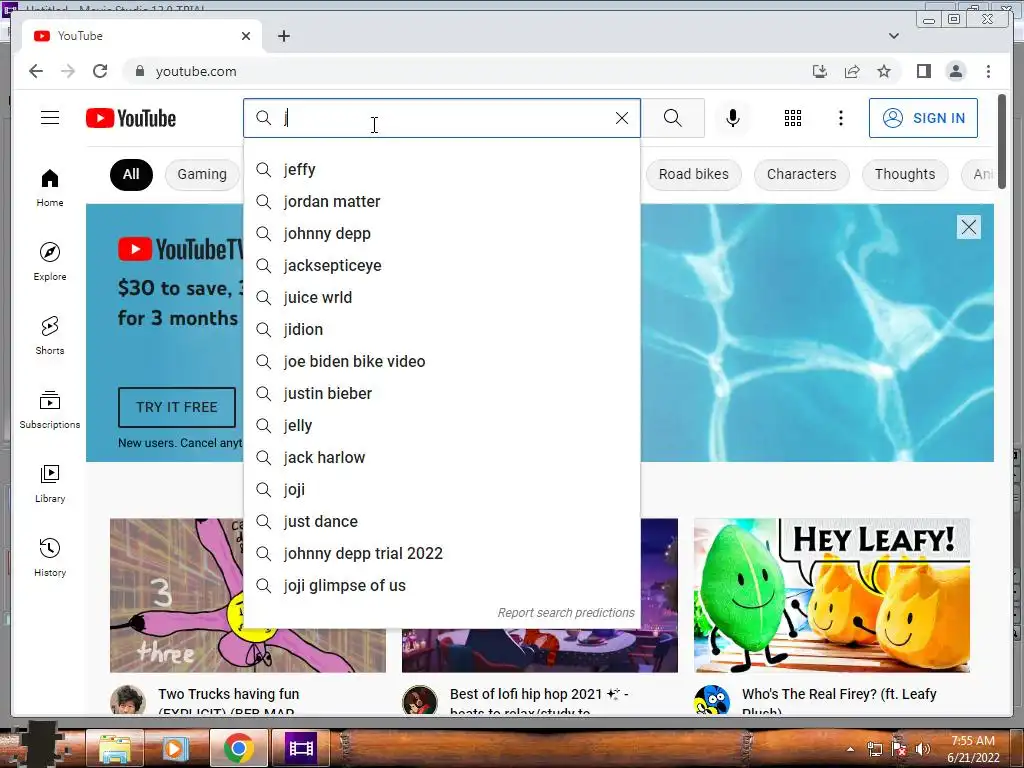Choose suggestion 'jordan matter'

coord(441,202)
